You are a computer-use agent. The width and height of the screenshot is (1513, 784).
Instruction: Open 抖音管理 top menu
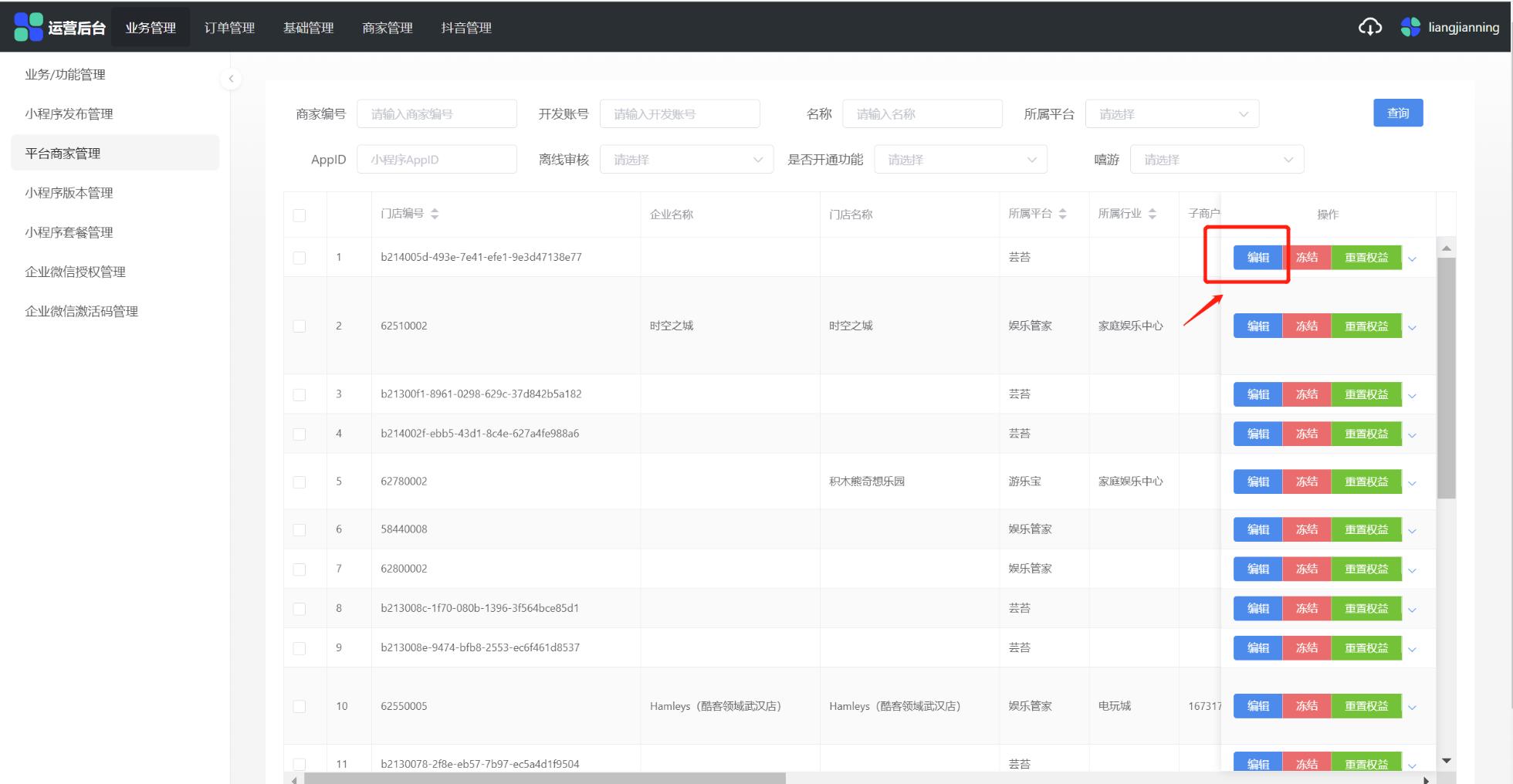point(465,28)
